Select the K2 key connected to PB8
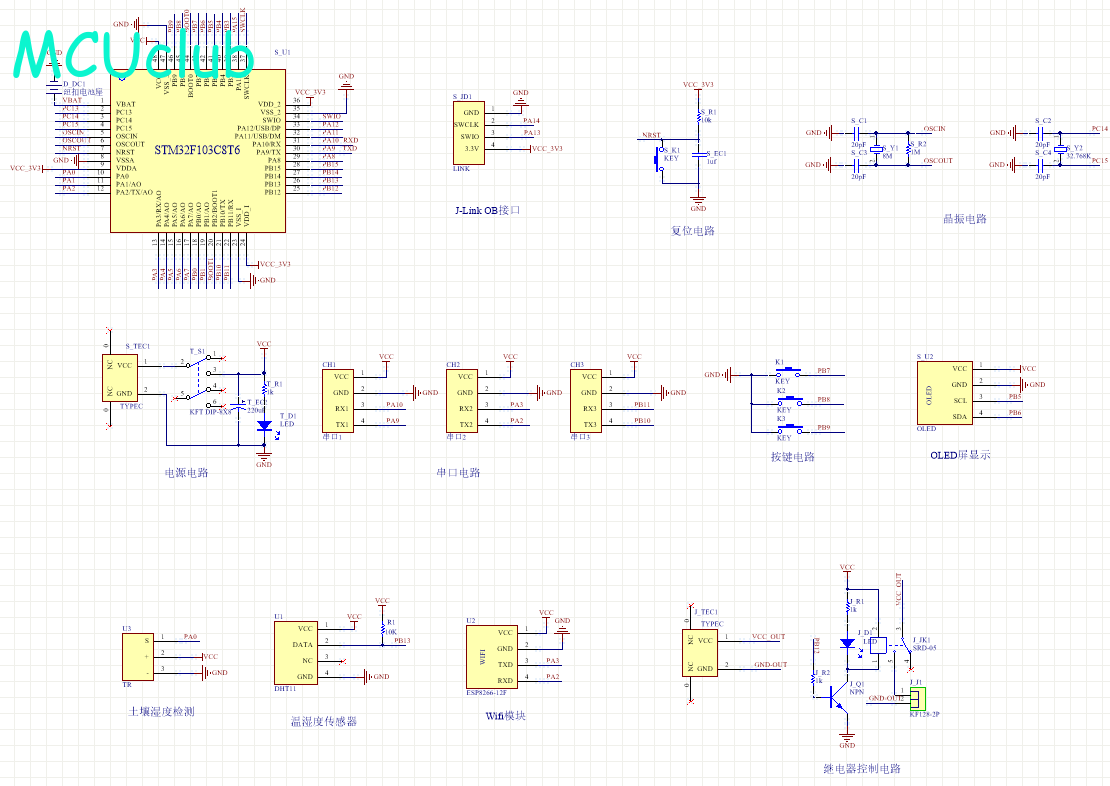The height and width of the screenshot is (786, 1110). pyautogui.click(x=788, y=401)
